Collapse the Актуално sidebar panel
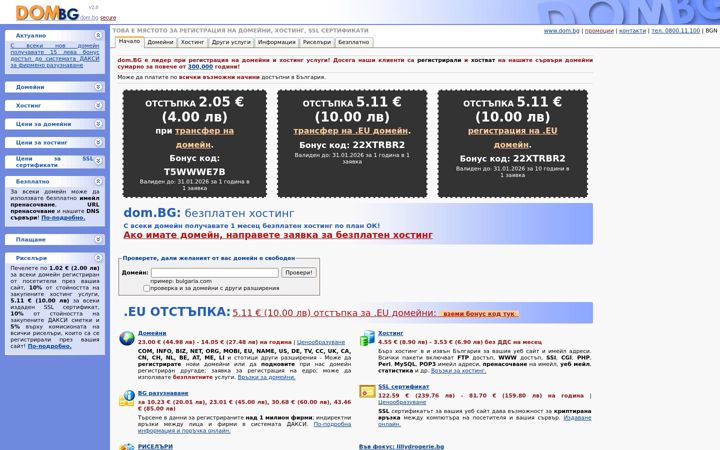The image size is (720, 450). (98, 35)
